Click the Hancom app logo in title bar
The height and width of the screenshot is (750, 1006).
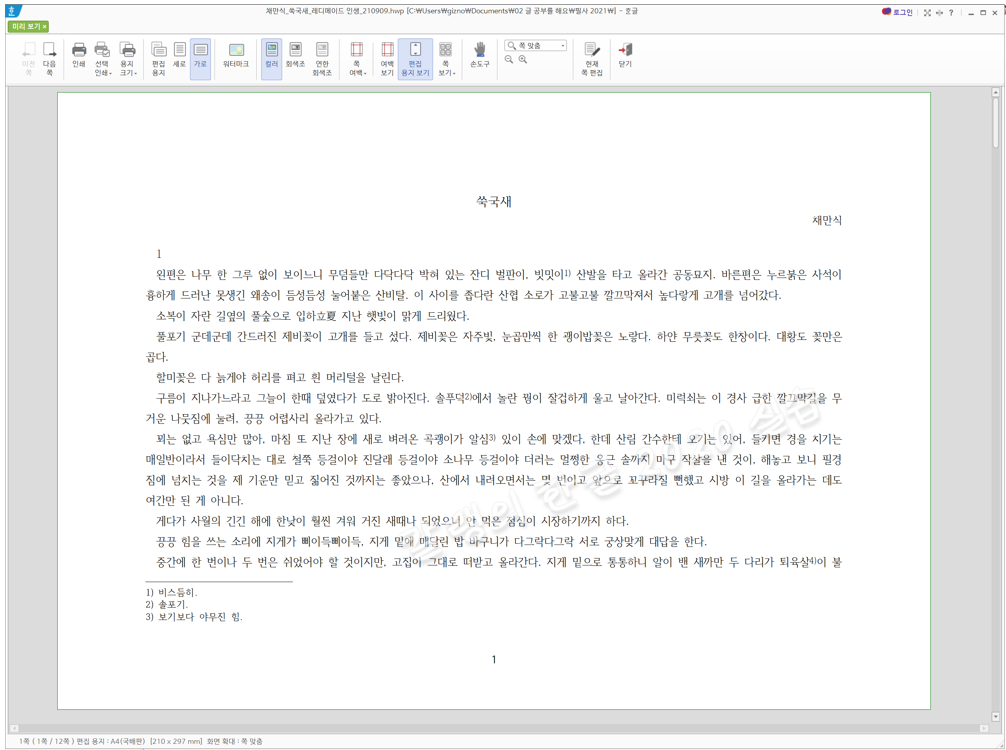point(13,11)
